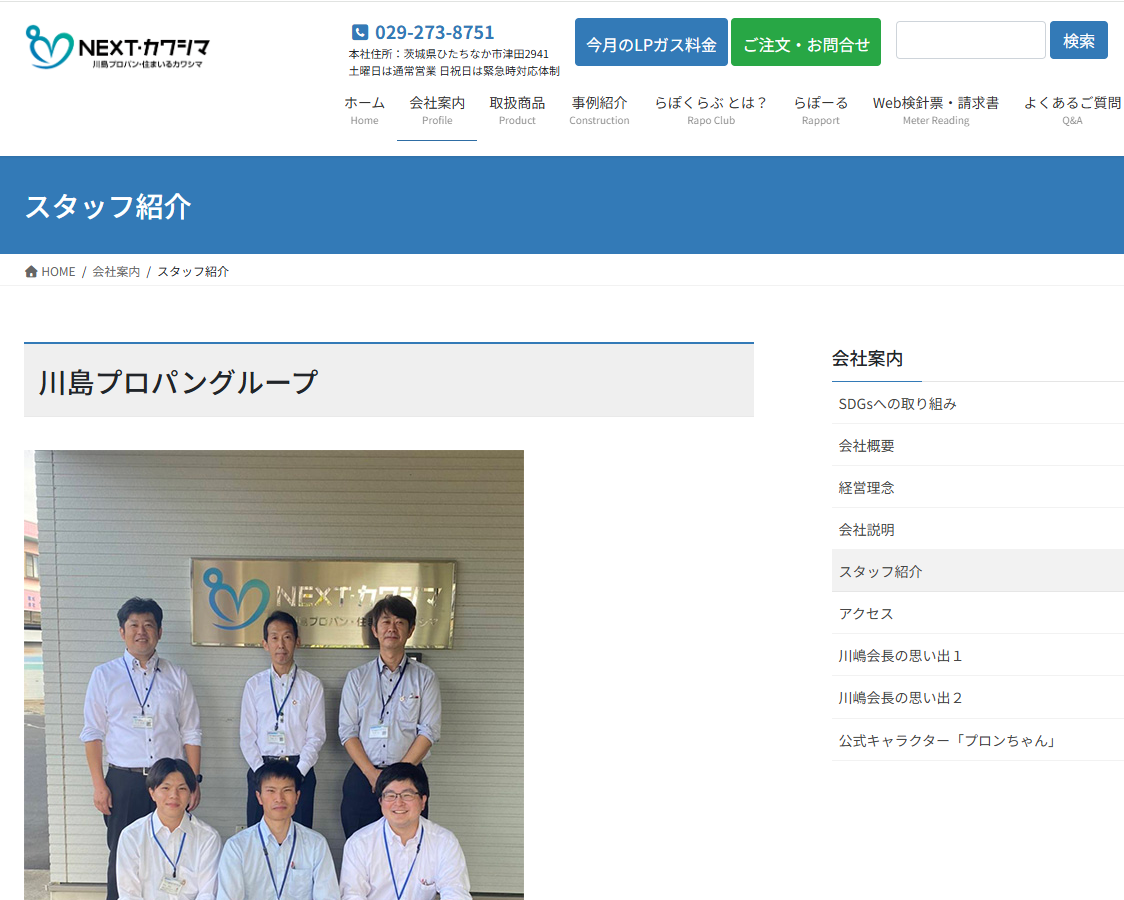The image size is (1124, 900).
Task: Go to アクセス in sidebar
Action: (866, 614)
